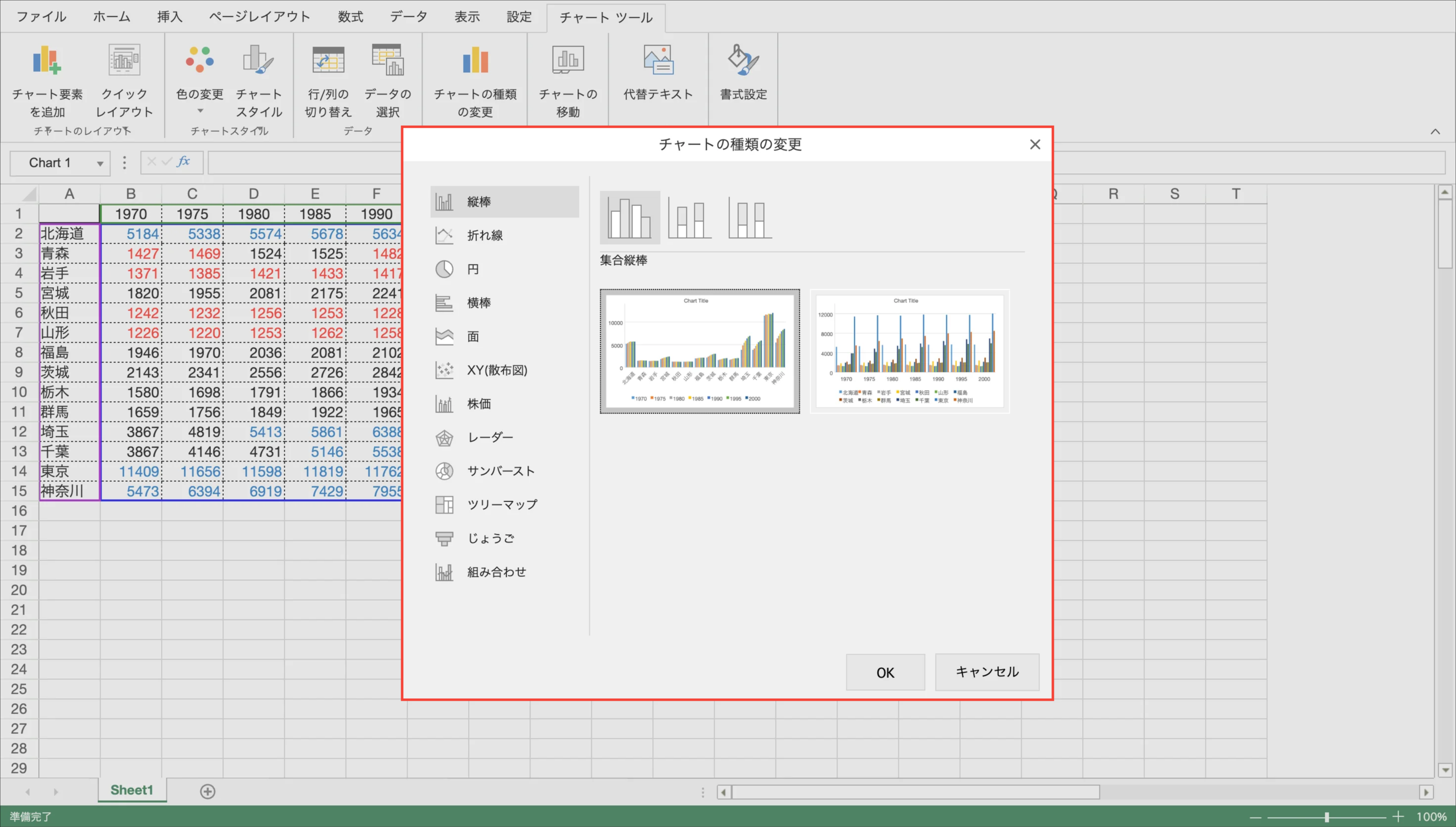Select the second clustered column preview thumbnail
1456x827 pixels.
coord(909,351)
